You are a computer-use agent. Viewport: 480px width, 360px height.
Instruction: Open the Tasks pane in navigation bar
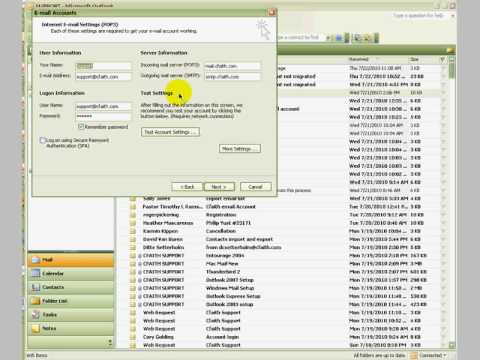71,315
